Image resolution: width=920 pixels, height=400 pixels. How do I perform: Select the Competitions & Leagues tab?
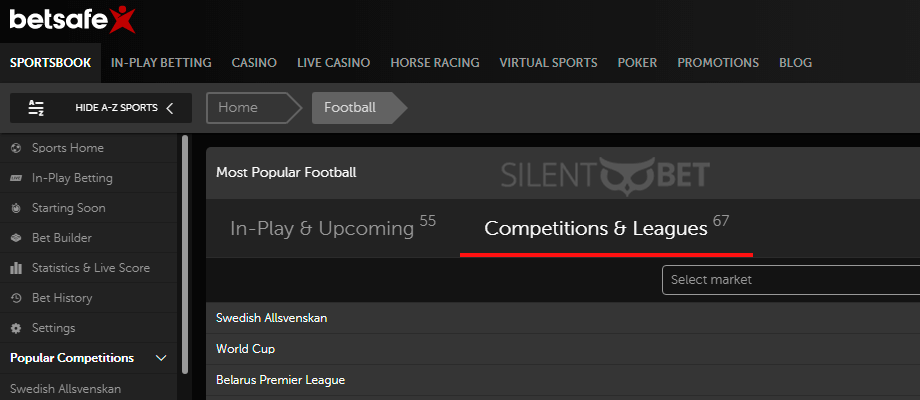click(606, 228)
